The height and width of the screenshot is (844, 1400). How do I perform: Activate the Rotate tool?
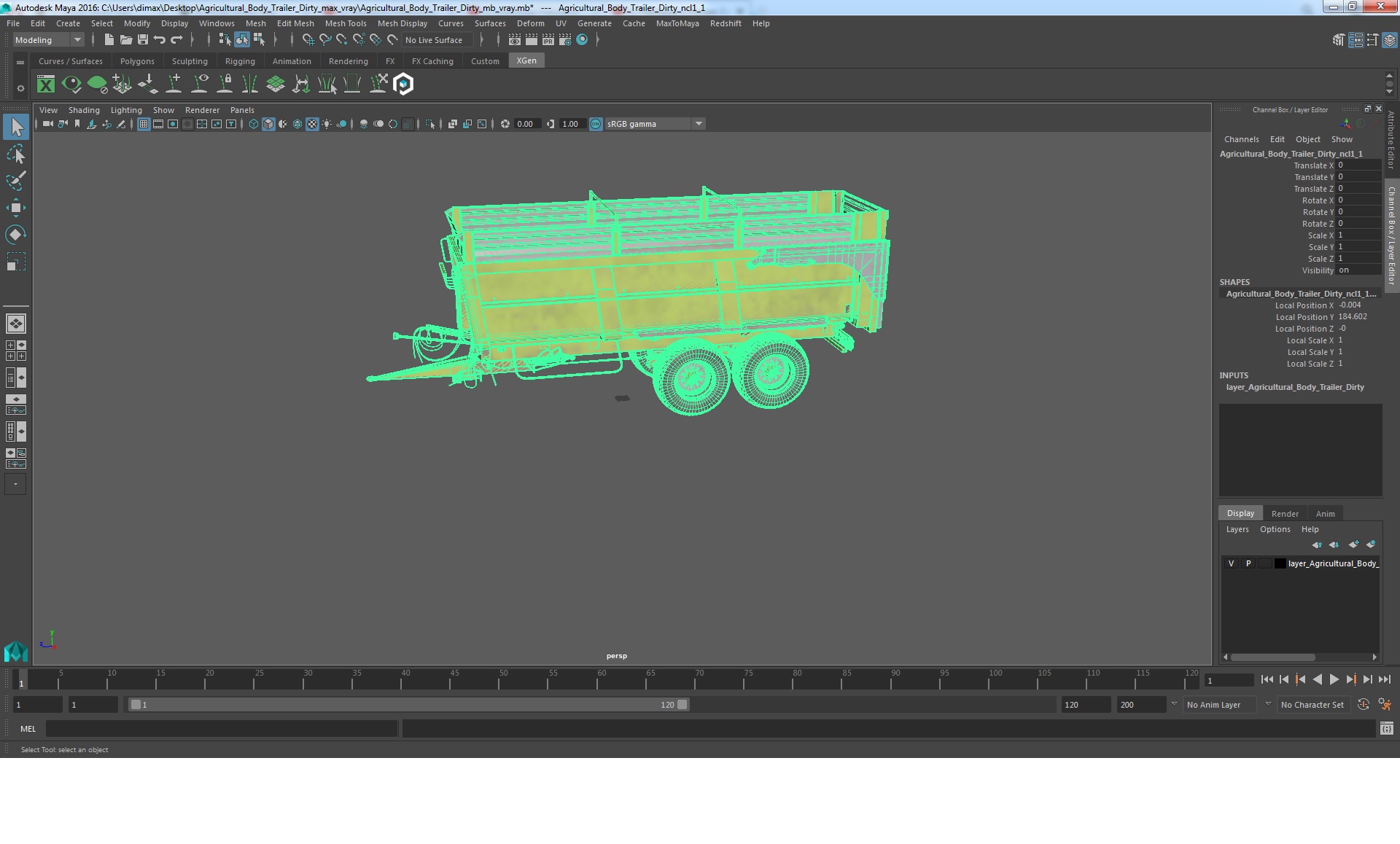tap(15, 234)
